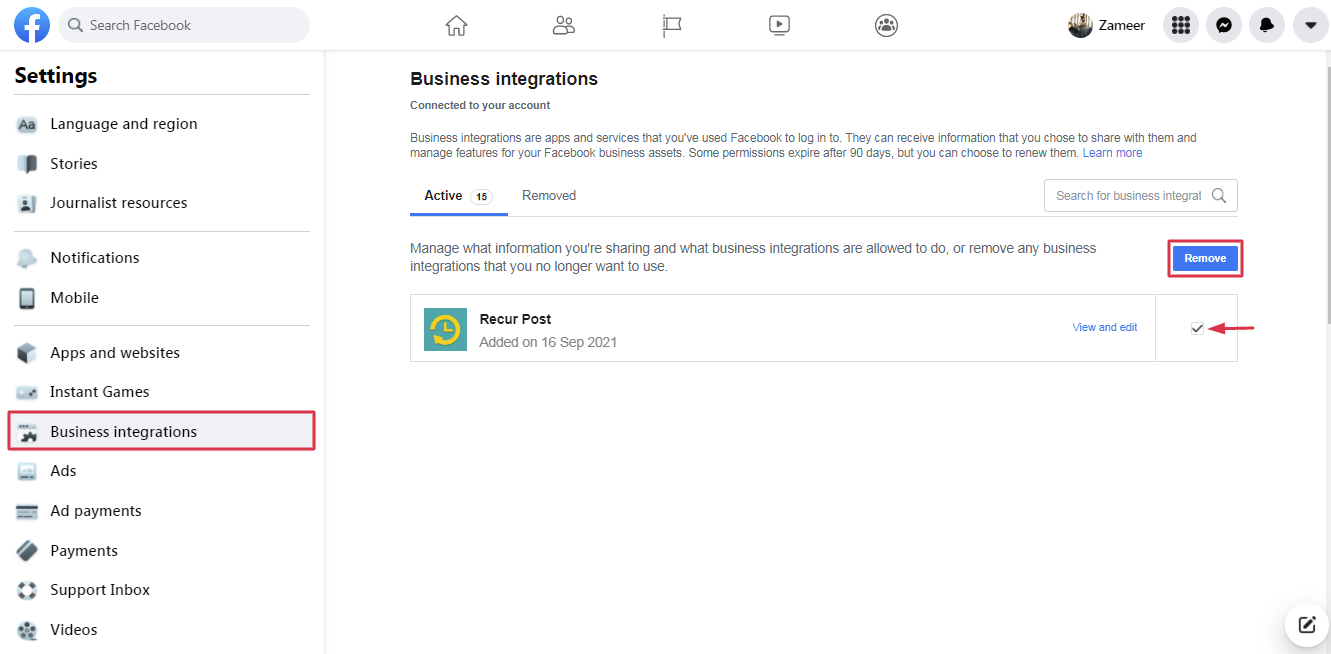
Task: Click the Recur Post name text
Action: [515, 319]
